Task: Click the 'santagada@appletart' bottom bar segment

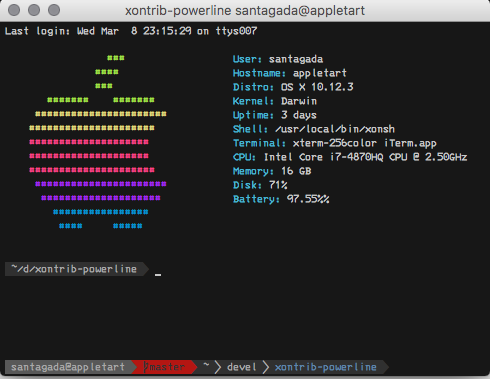Action: point(69,367)
